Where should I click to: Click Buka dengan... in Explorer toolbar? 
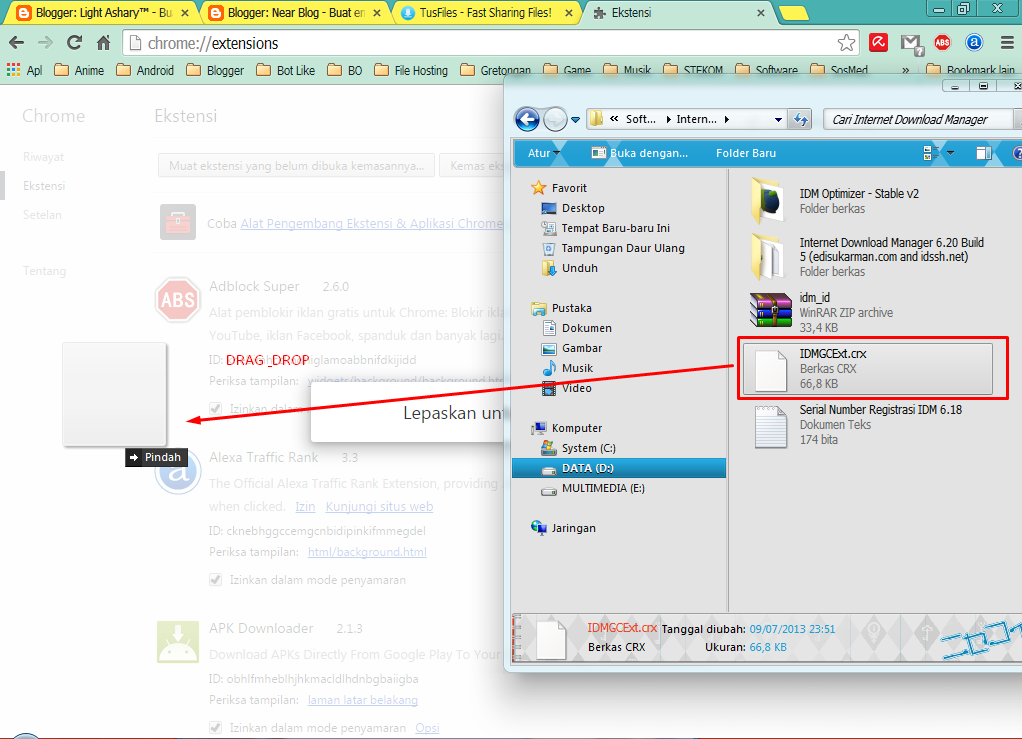(639, 153)
